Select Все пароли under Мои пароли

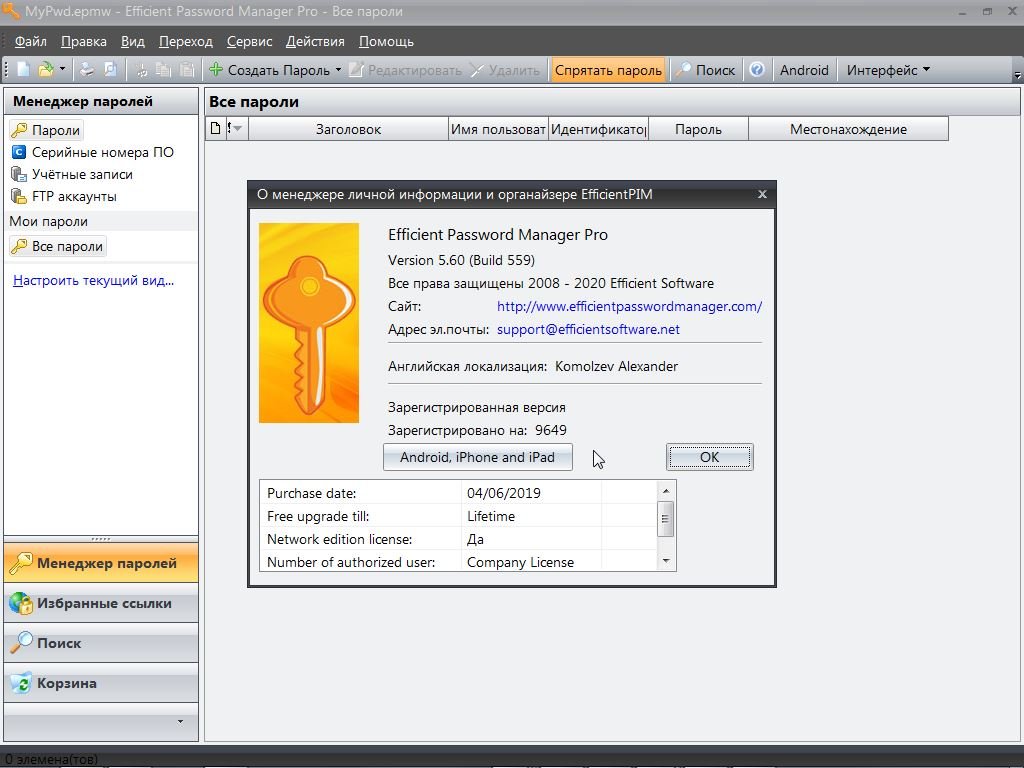click(x=57, y=246)
